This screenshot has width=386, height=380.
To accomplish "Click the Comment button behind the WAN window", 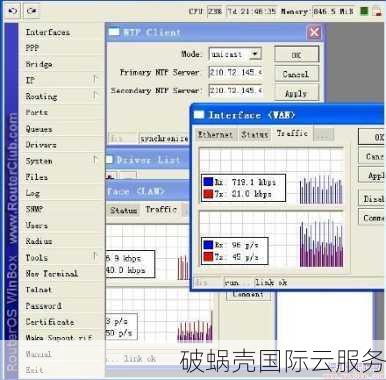I will (248, 295).
